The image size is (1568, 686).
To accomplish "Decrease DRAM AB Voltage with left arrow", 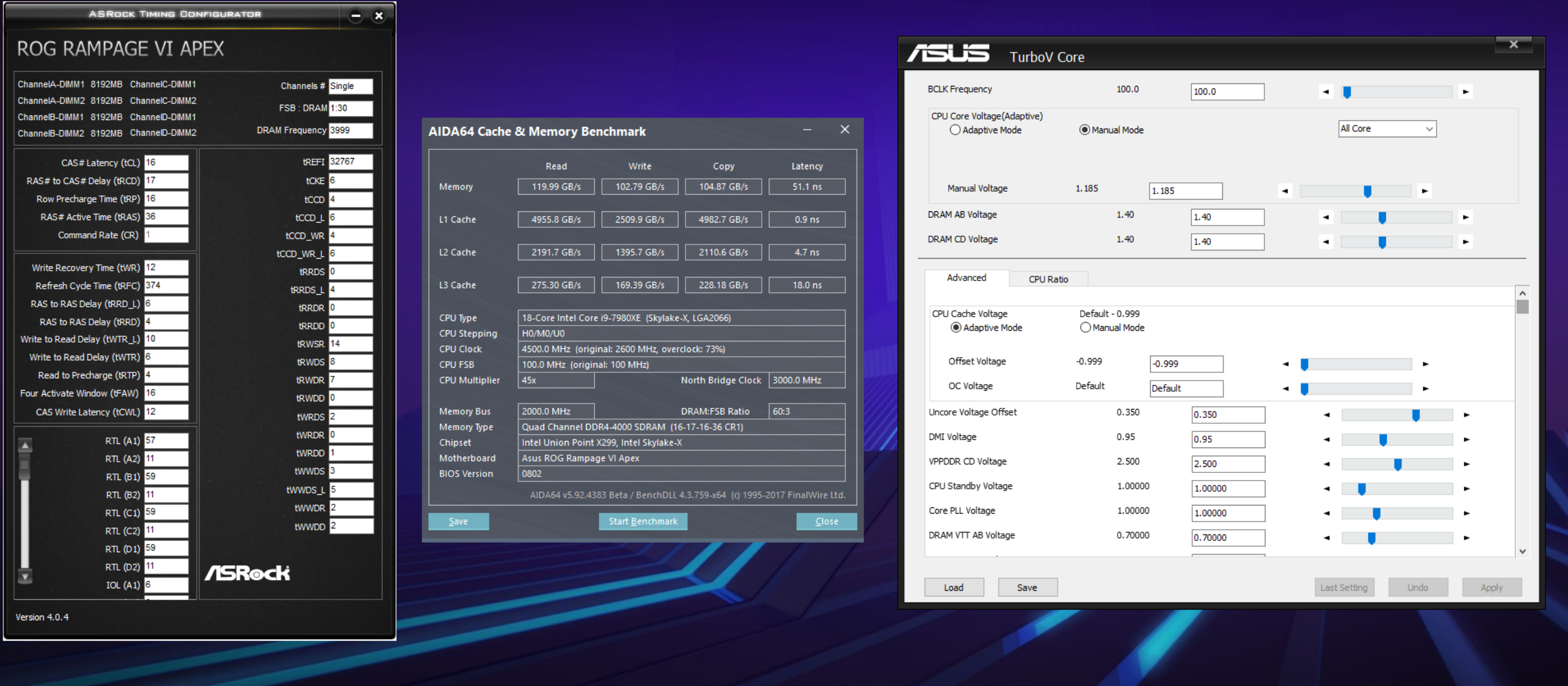I will click(1326, 217).
